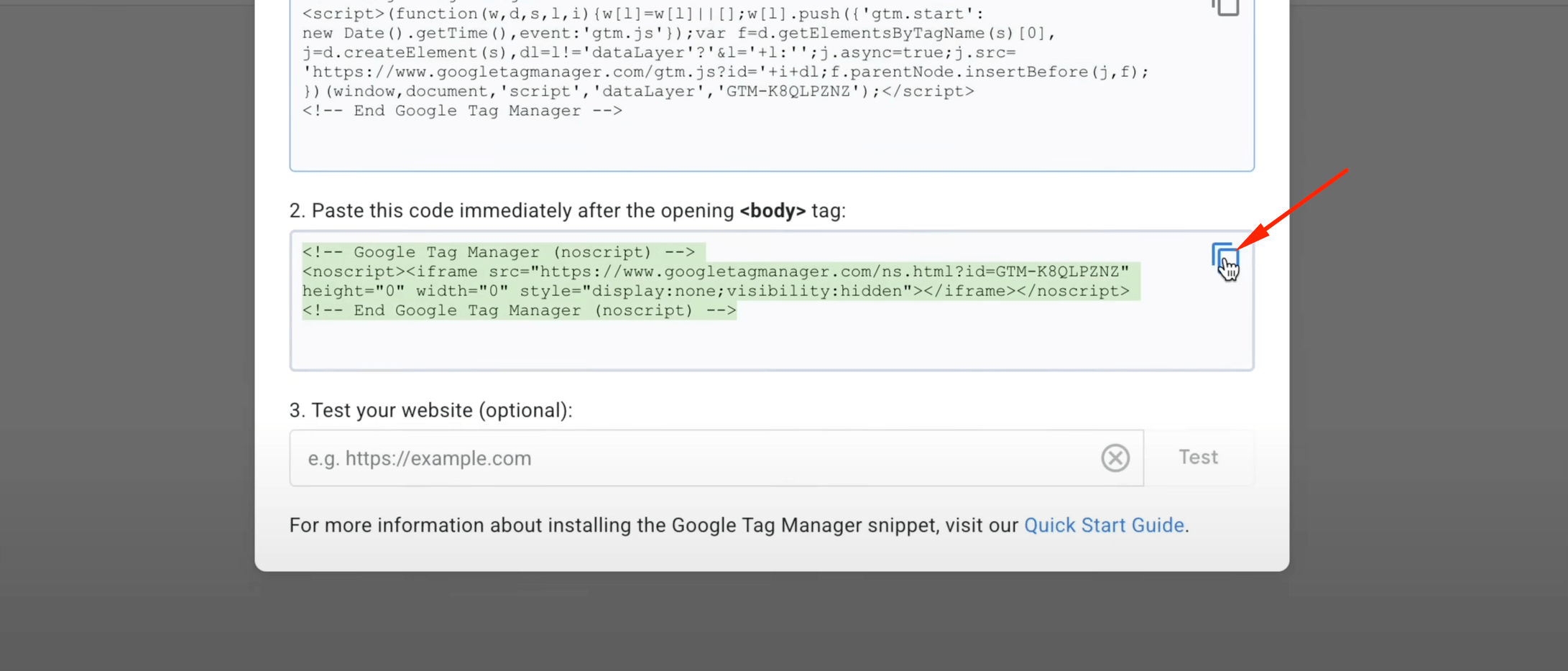Click the bold <body> tag text
Image resolution: width=1568 pixels, height=671 pixels.
coord(773,210)
